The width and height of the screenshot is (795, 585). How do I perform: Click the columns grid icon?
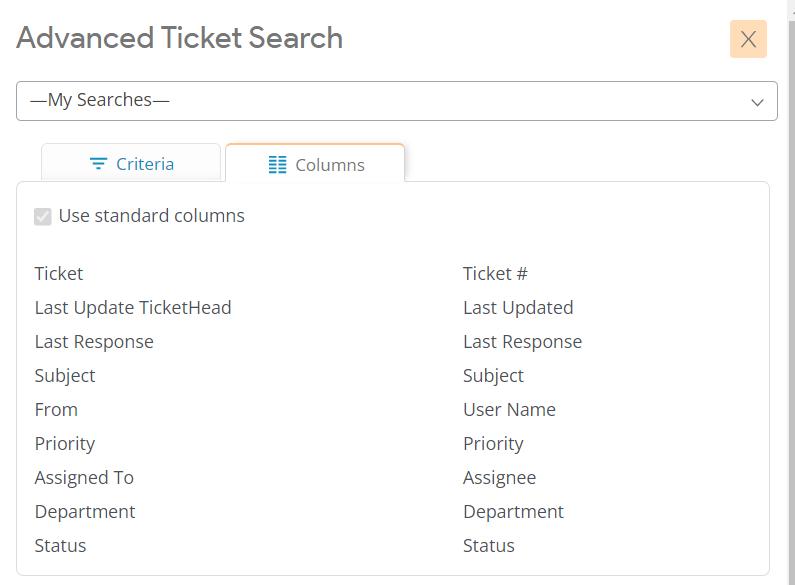[278, 165]
